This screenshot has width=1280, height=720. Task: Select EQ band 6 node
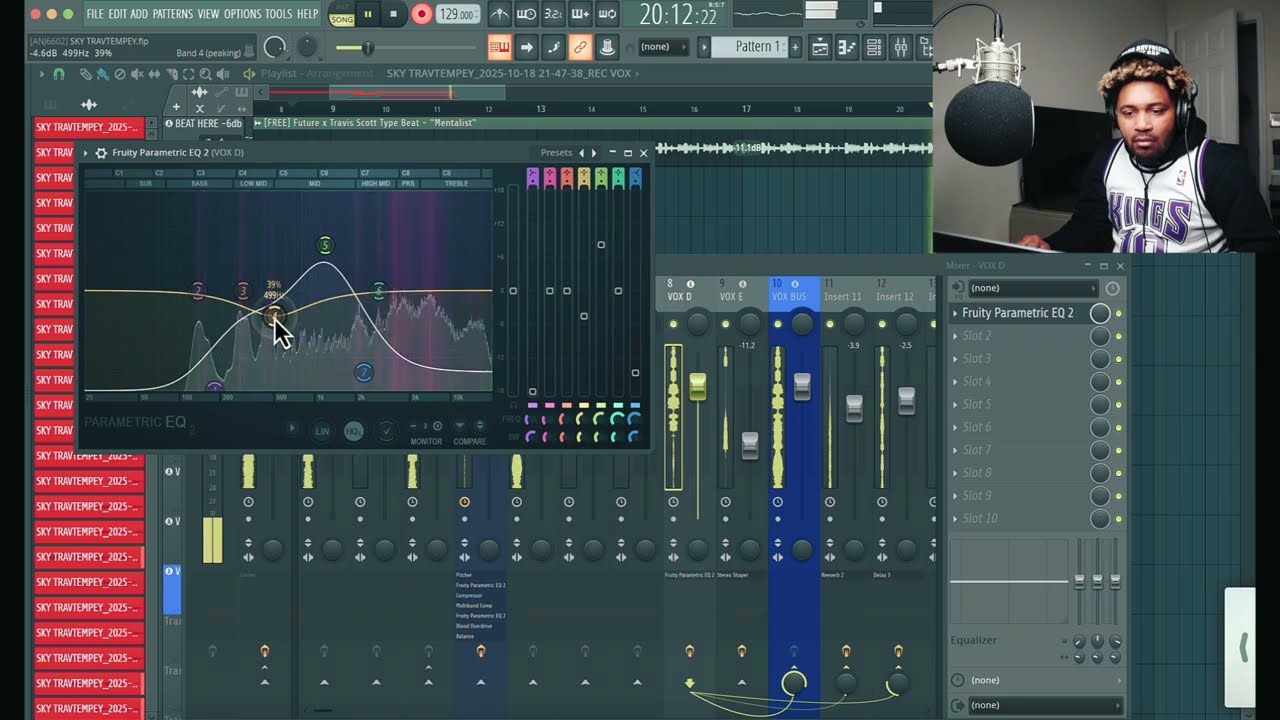[x=378, y=291]
